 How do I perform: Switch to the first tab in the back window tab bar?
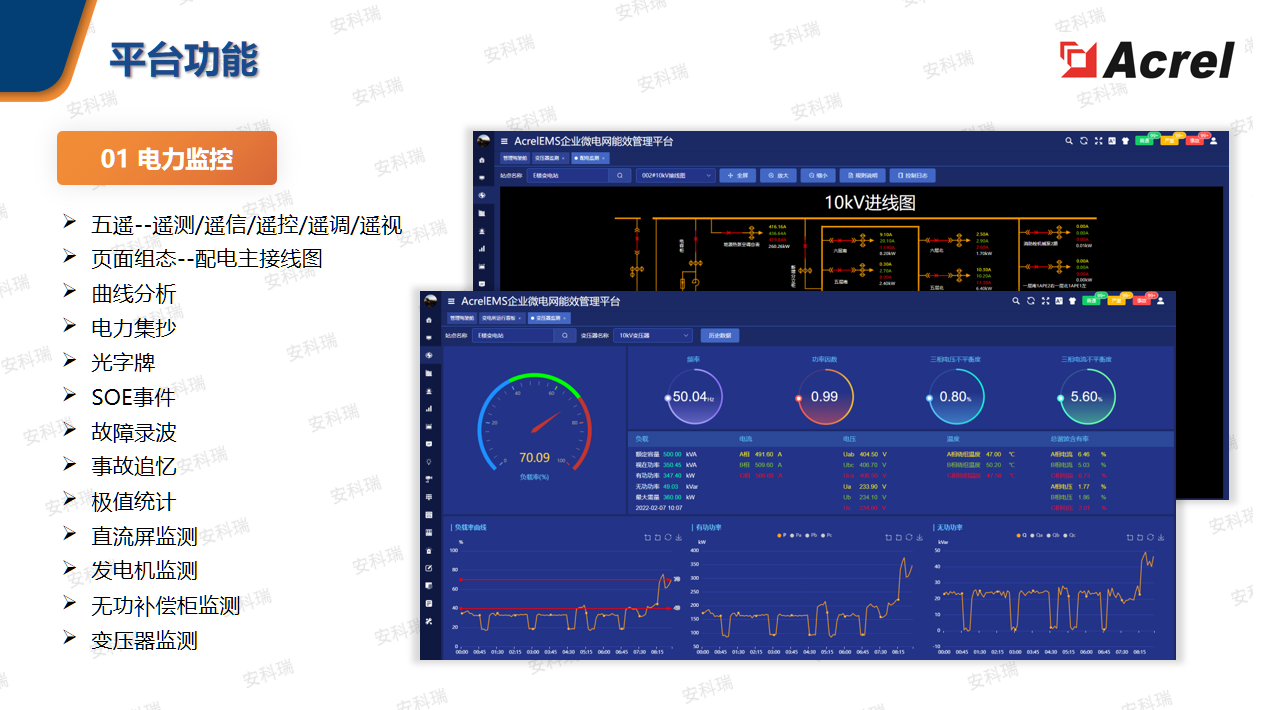pyautogui.click(x=514, y=158)
